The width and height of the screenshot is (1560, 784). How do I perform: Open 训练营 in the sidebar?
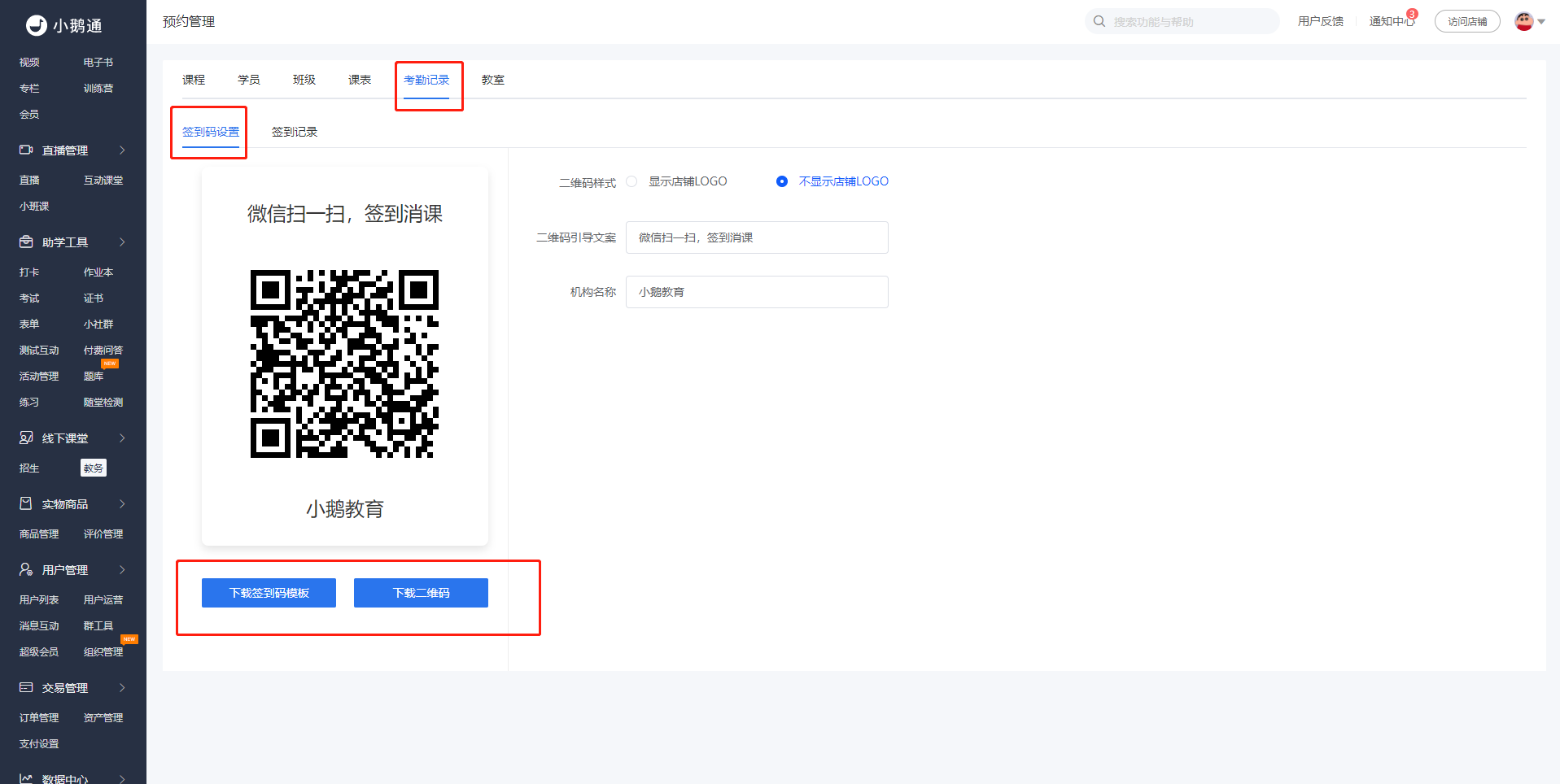tap(98, 89)
